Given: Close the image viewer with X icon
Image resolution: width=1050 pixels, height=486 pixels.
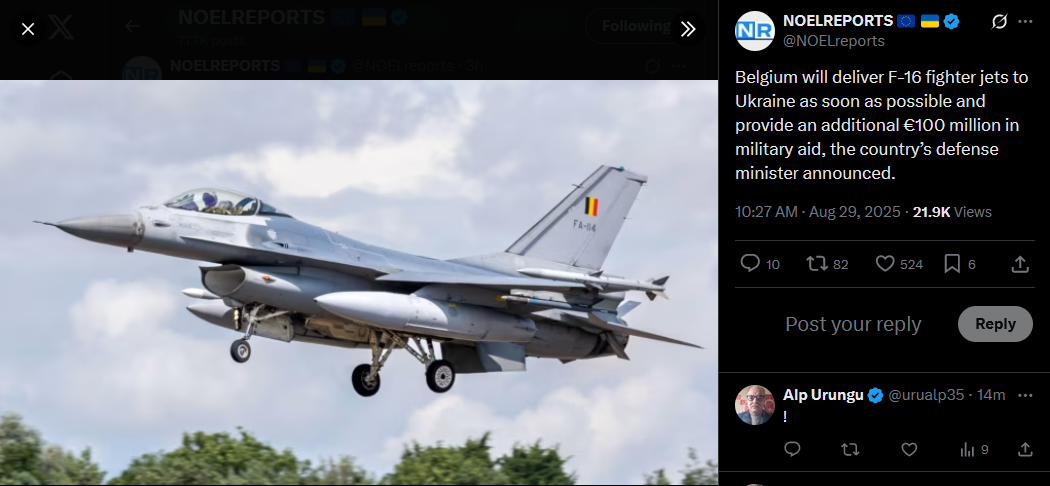Looking at the screenshot, I should click(x=27, y=29).
